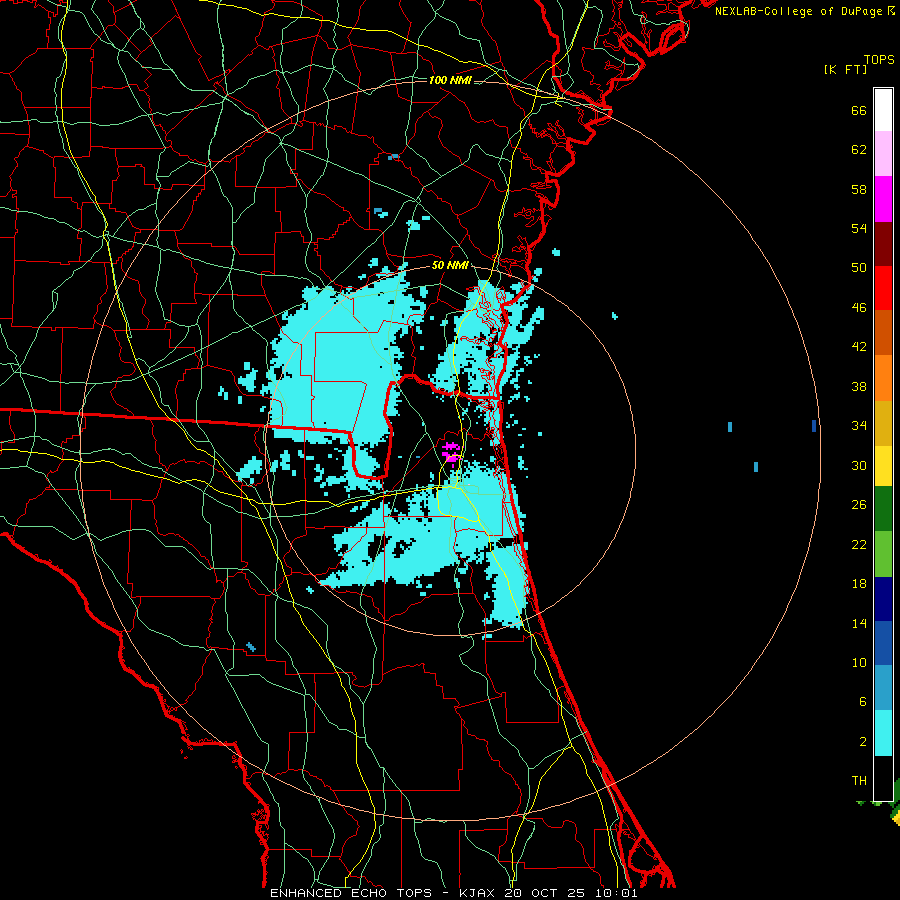Click the '50 NMI' range ring label
900x900 pixels.
[x=450, y=265]
